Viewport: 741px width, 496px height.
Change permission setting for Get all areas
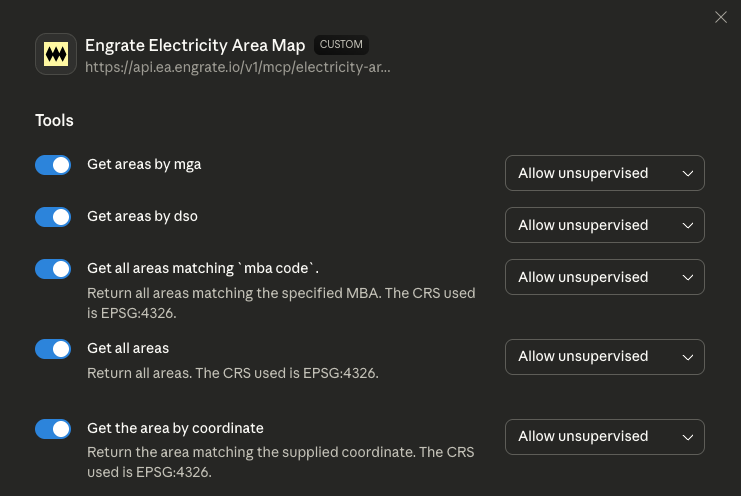tap(604, 357)
